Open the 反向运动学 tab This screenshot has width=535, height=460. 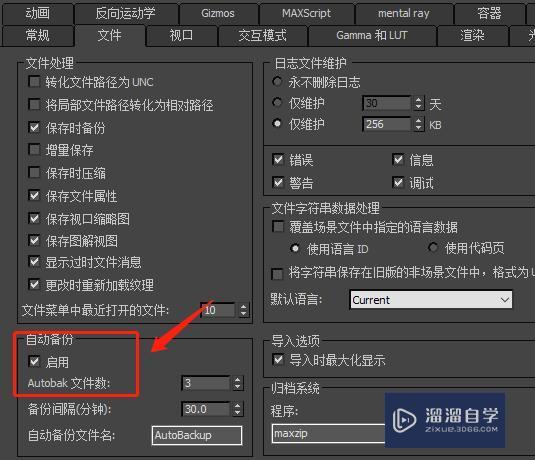[126, 14]
